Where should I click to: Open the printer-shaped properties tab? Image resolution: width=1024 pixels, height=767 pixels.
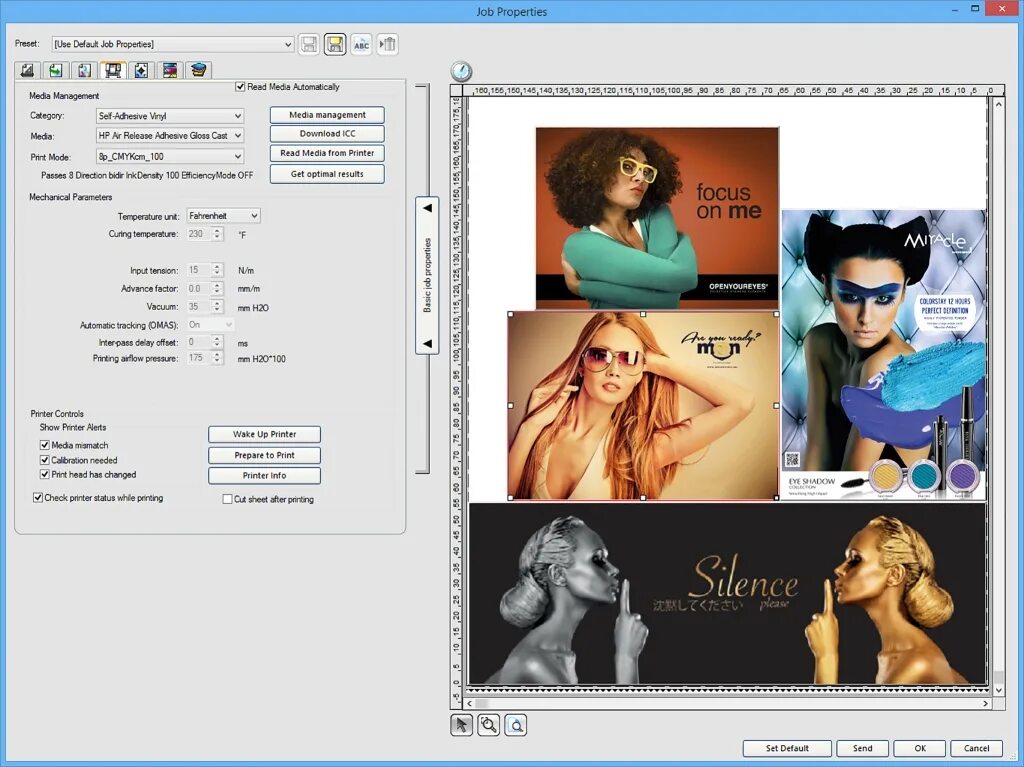coord(113,70)
